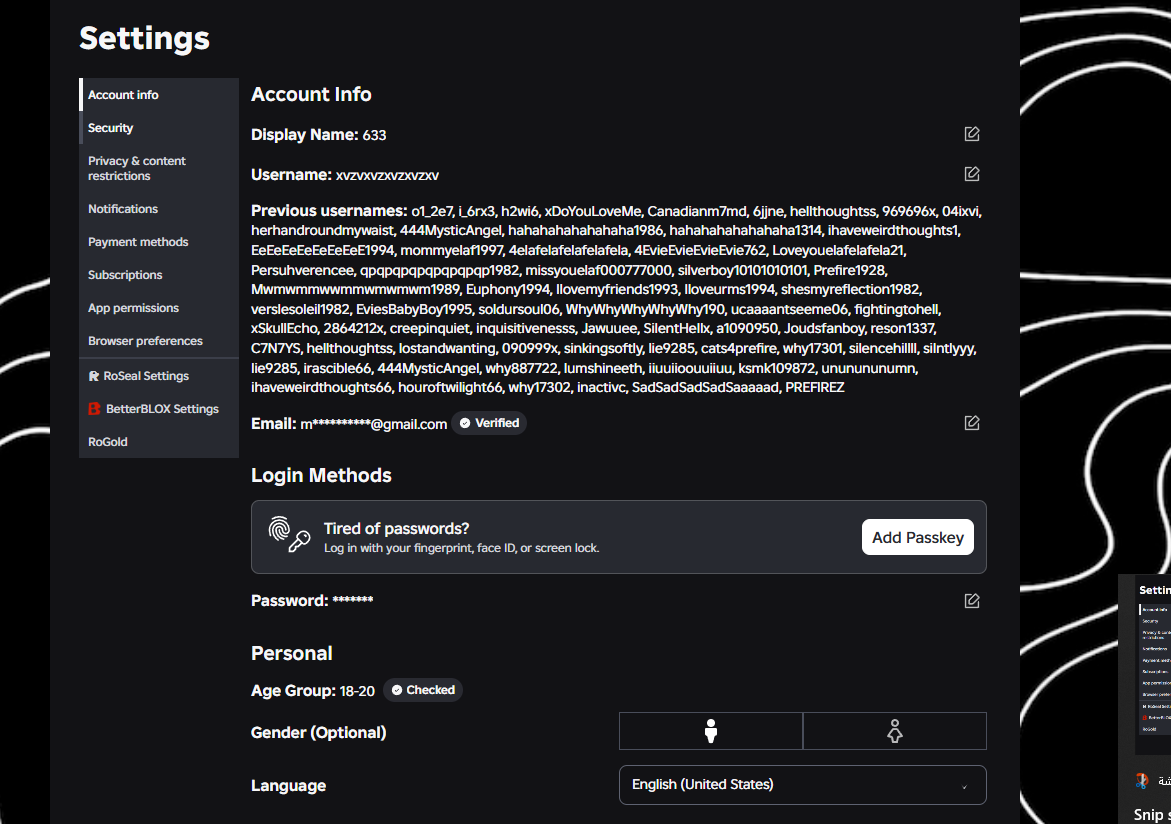1171x824 pixels.
Task: Go to Privacy & content restrictions
Action: pyautogui.click(x=137, y=168)
